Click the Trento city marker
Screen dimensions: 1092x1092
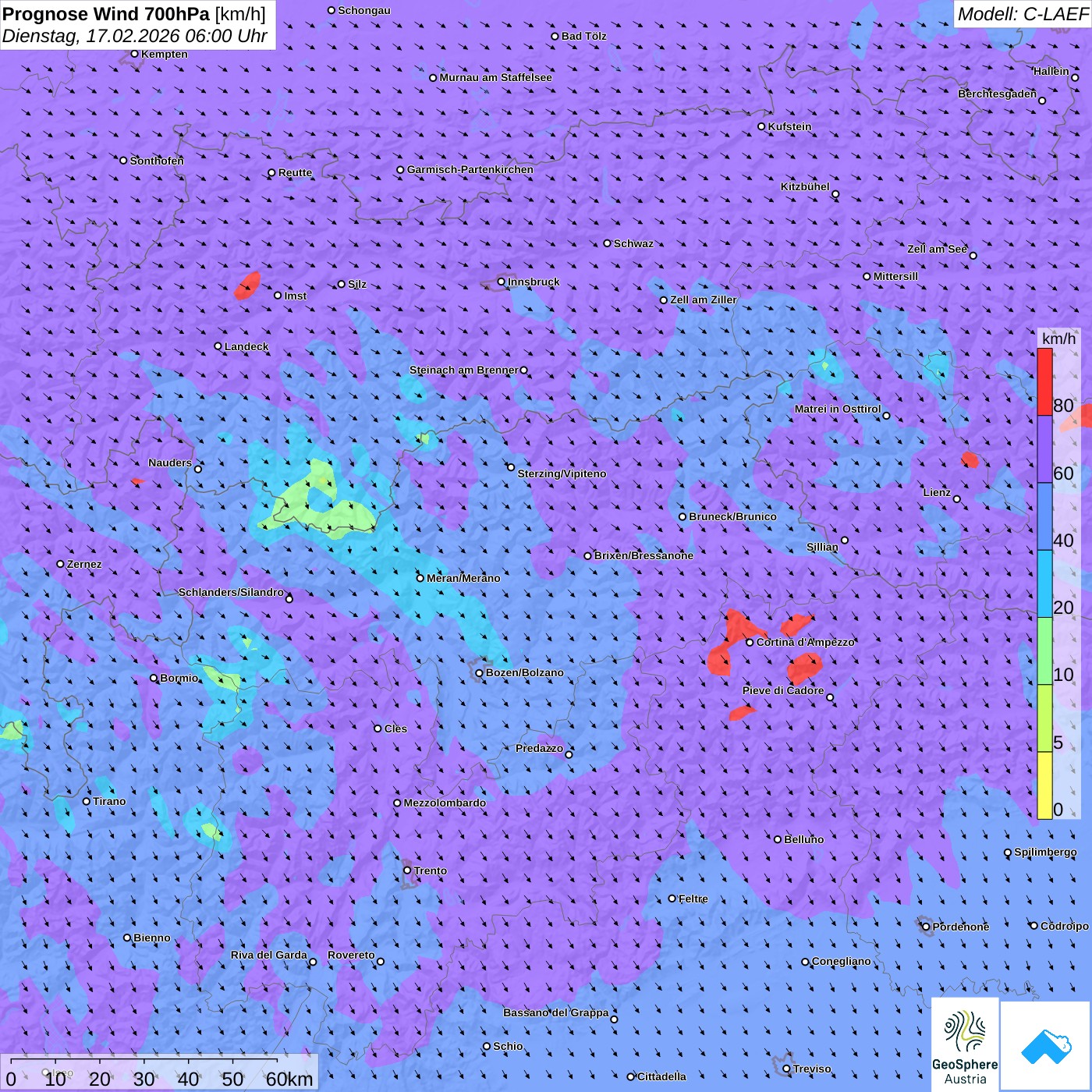pos(407,870)
